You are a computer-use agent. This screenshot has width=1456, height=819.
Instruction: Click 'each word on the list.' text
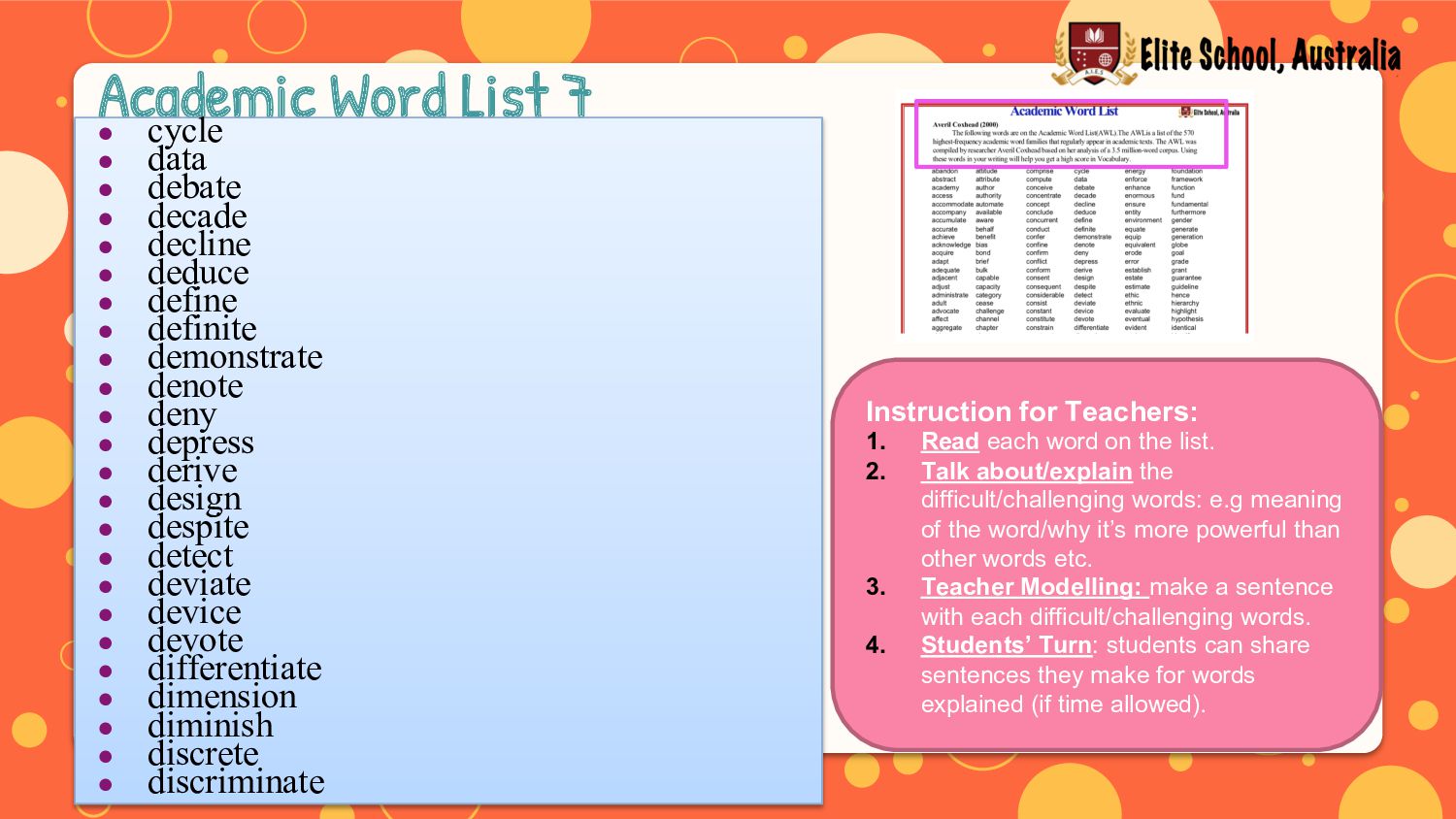[x=1101, y=442]
